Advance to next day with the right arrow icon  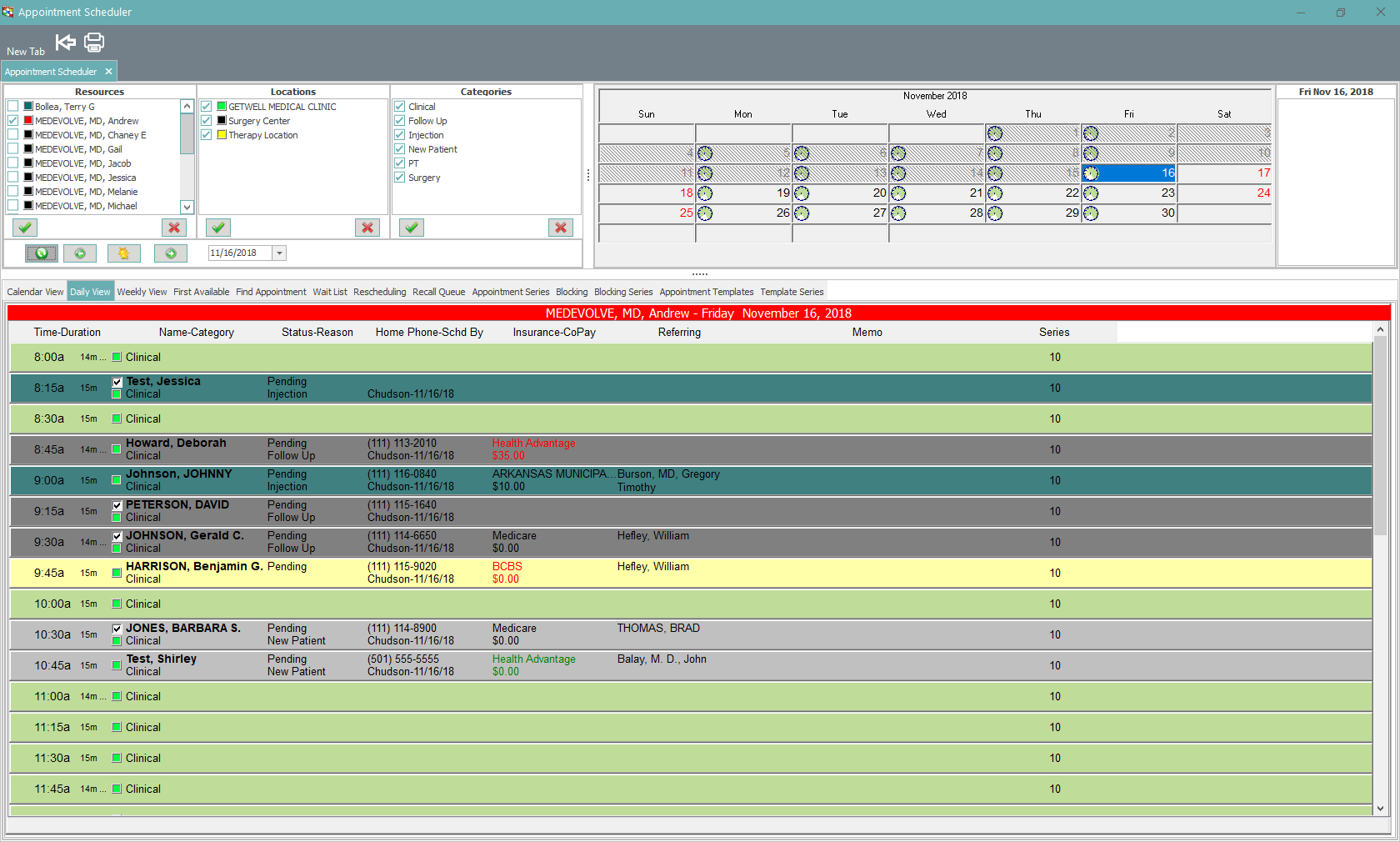tap(170, 253)
